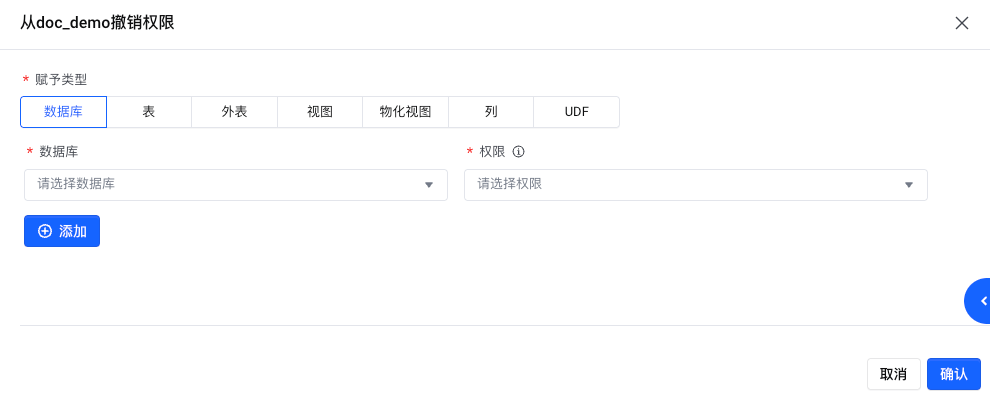The image size is (990, 397).
Task: Cancel with the 取消 button
Action: pos(893,374)
